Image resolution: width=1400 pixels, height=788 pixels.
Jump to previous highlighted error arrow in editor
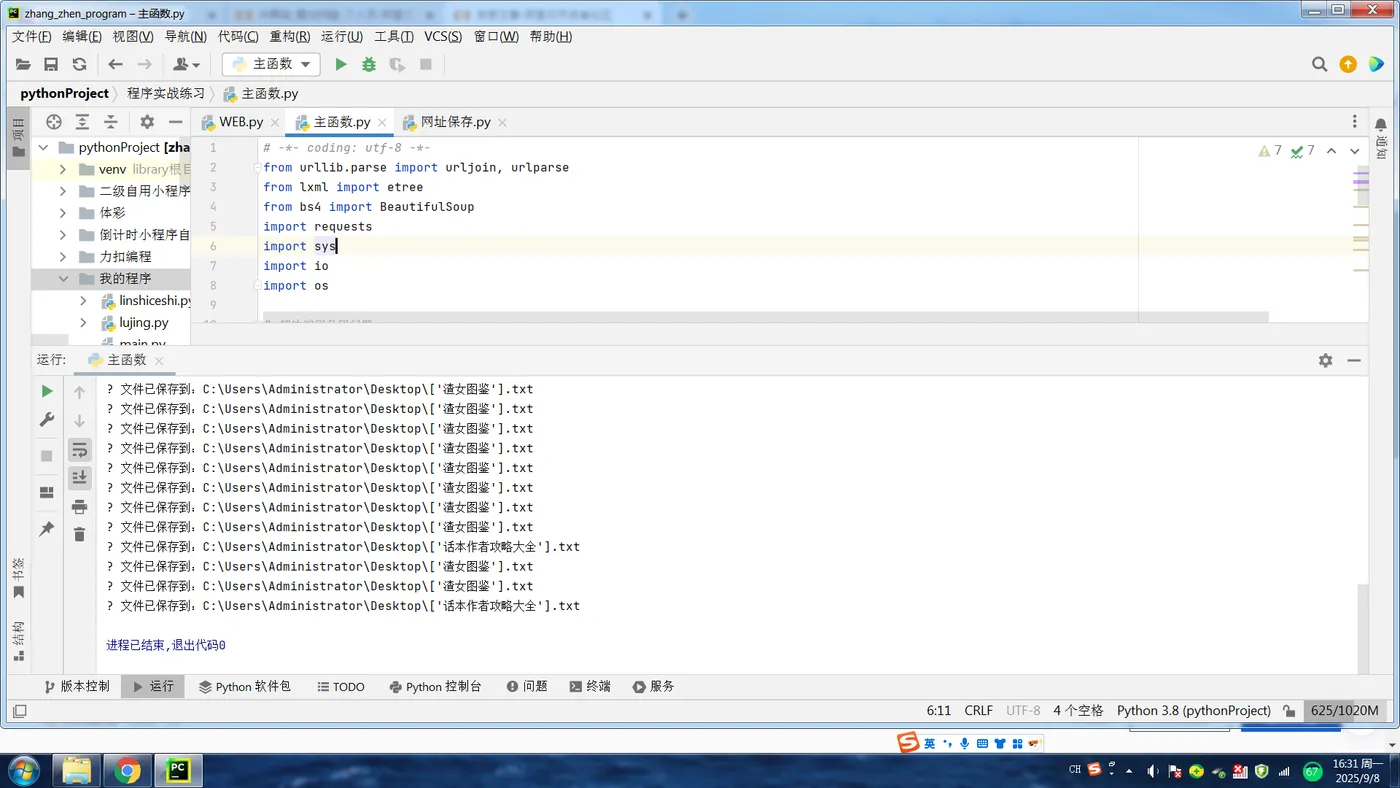[1331, 151]
